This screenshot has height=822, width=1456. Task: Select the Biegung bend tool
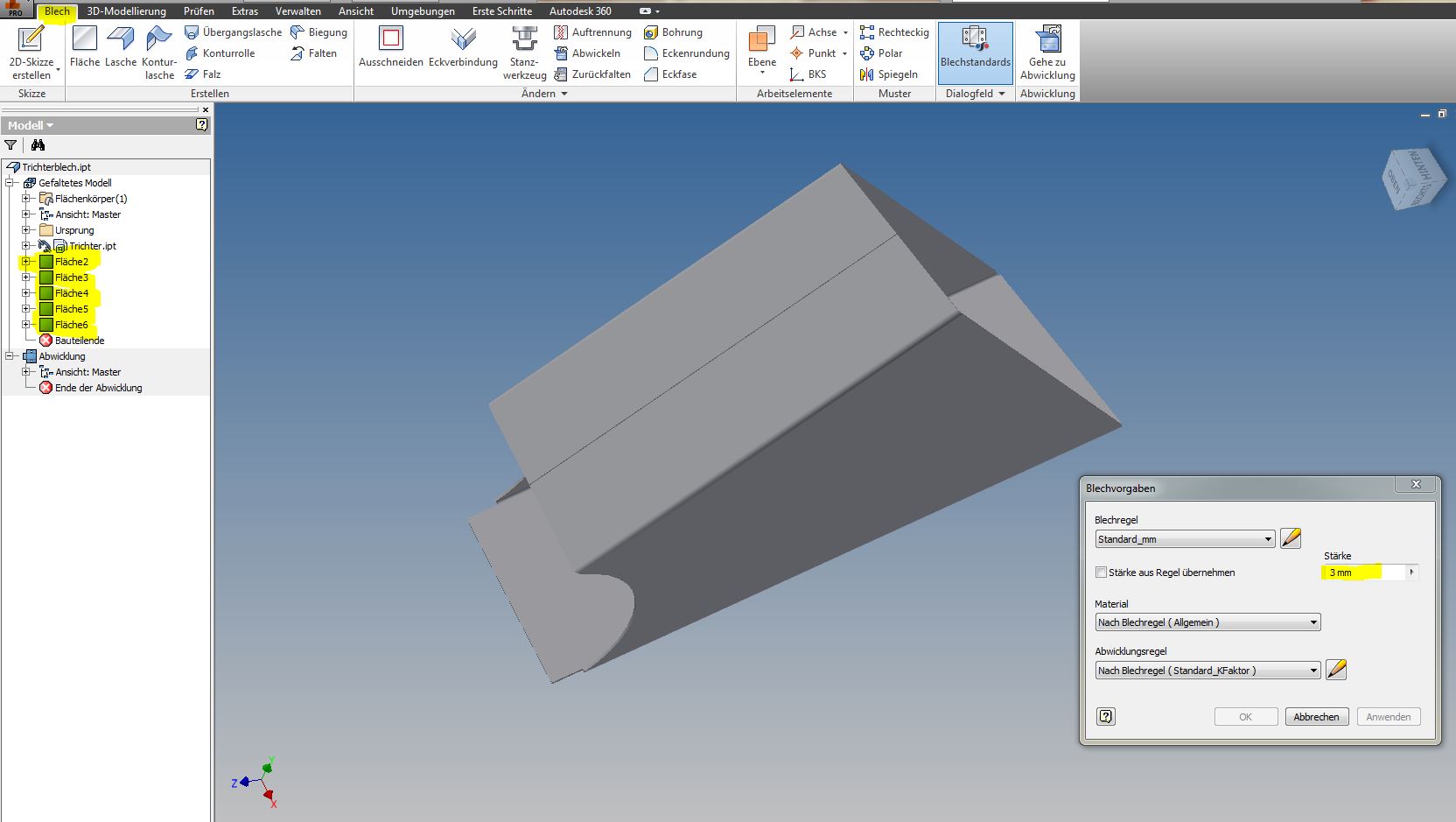318,32
